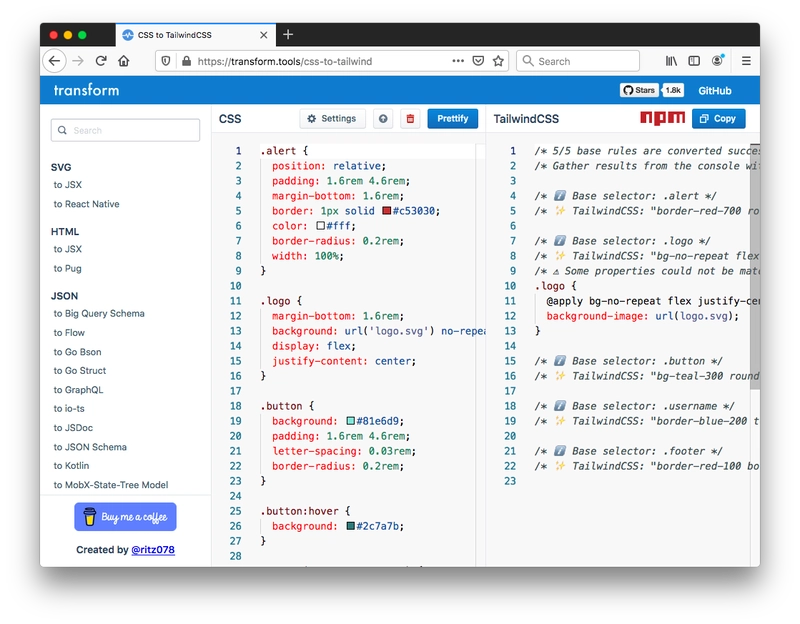800x624 pixels.
Task: Open the Firefox hamburger menu
Action: coord(746,61)
